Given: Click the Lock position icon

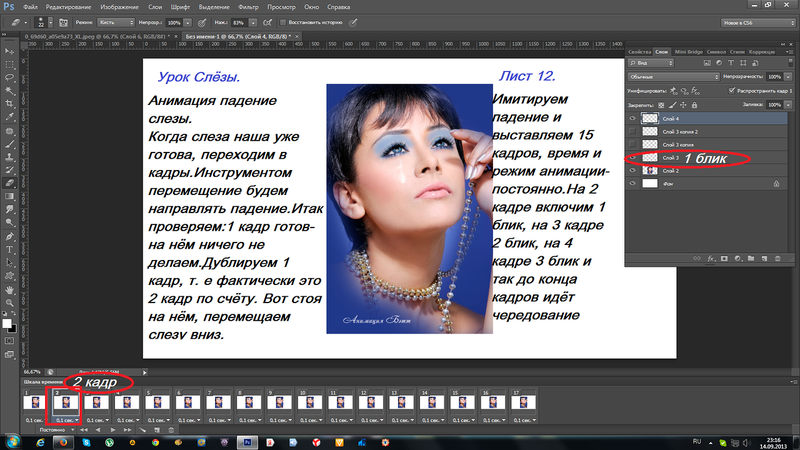Looking at the screenshot, I should 683,105.
